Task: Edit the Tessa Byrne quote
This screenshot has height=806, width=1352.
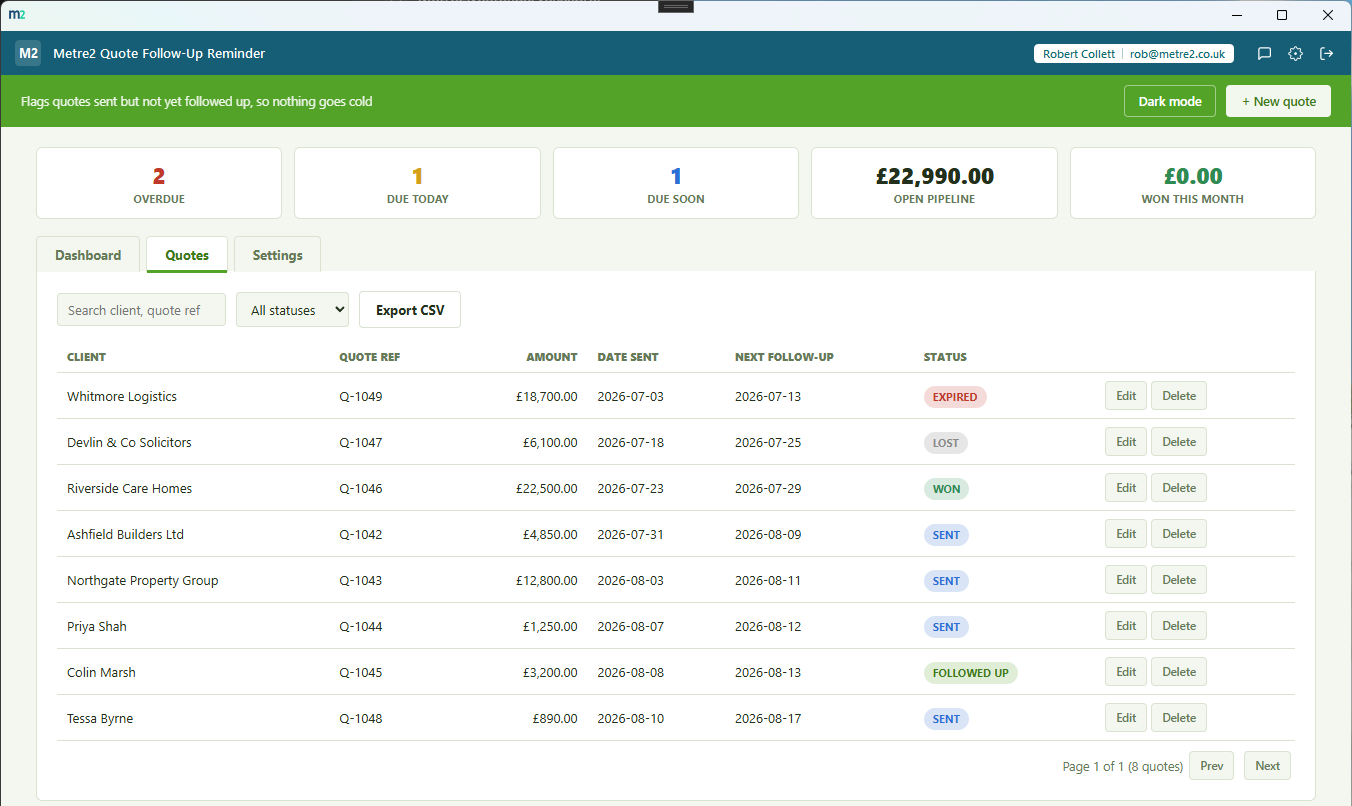Action: tap(1126, 718)
